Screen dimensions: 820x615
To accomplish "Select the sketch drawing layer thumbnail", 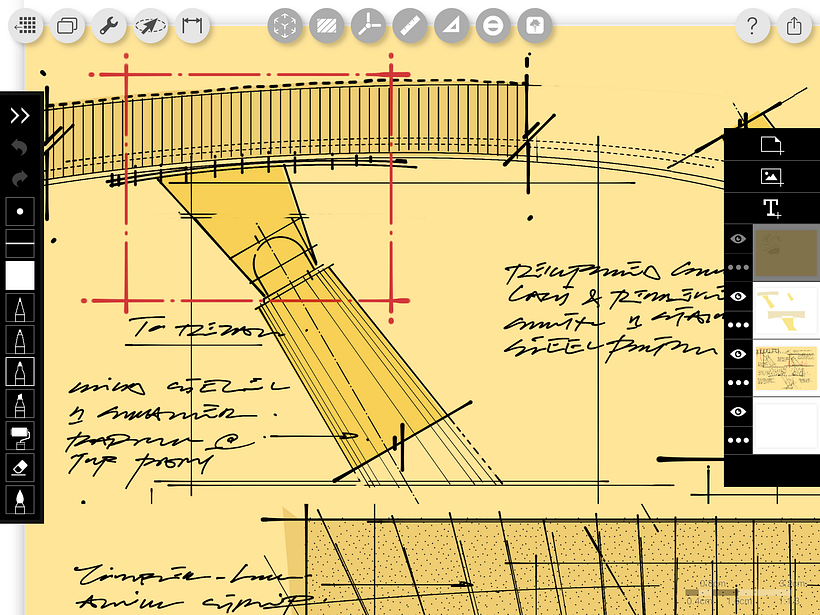I will [786, 368].
